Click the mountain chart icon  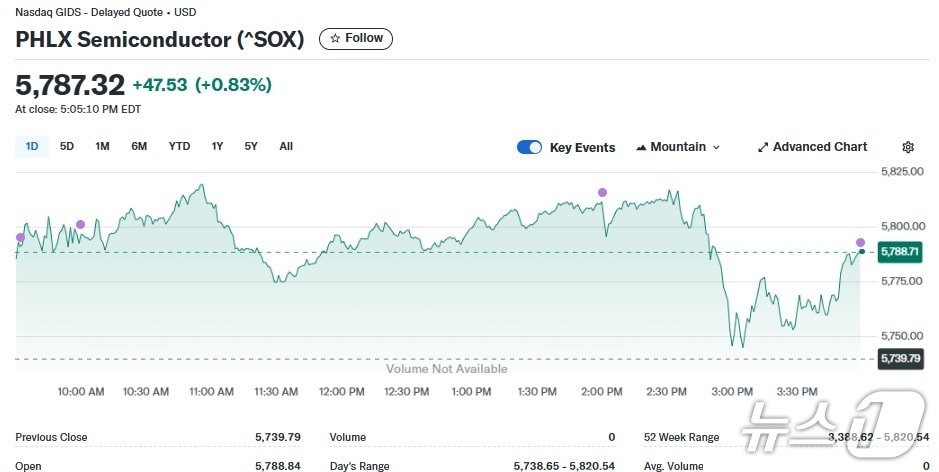point(640,148)
